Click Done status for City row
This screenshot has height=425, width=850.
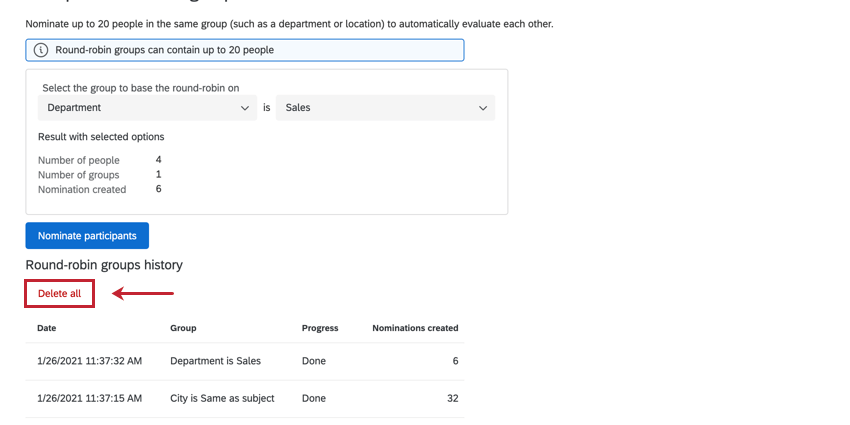pos(314,398)
